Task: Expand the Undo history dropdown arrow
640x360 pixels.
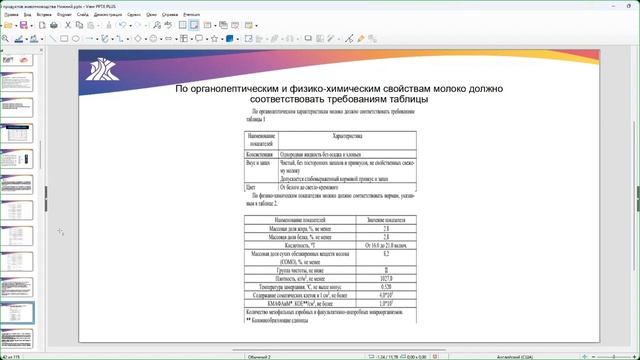Action: point(130,26)
